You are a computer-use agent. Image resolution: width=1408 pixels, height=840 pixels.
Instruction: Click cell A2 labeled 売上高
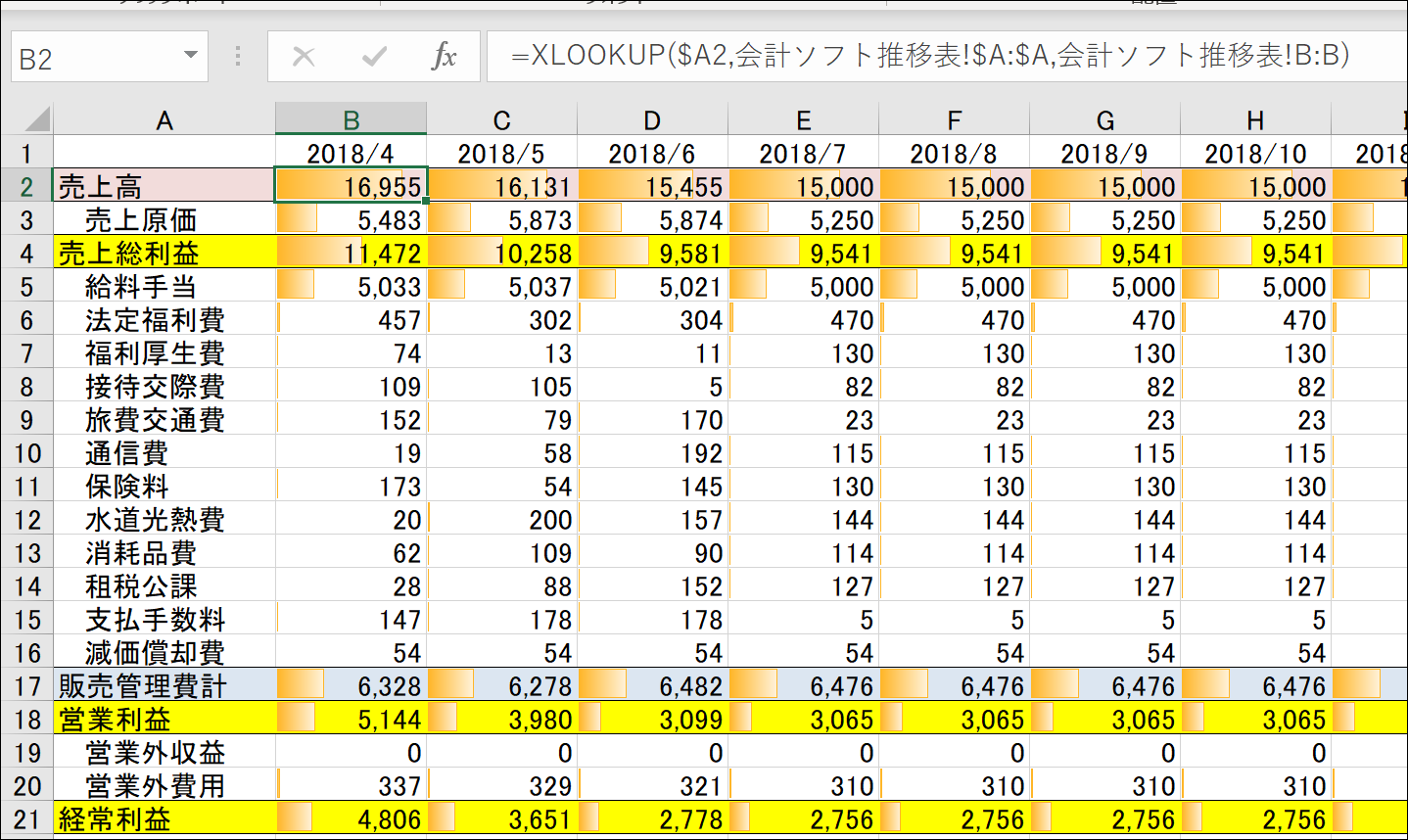tap(164, 186)
